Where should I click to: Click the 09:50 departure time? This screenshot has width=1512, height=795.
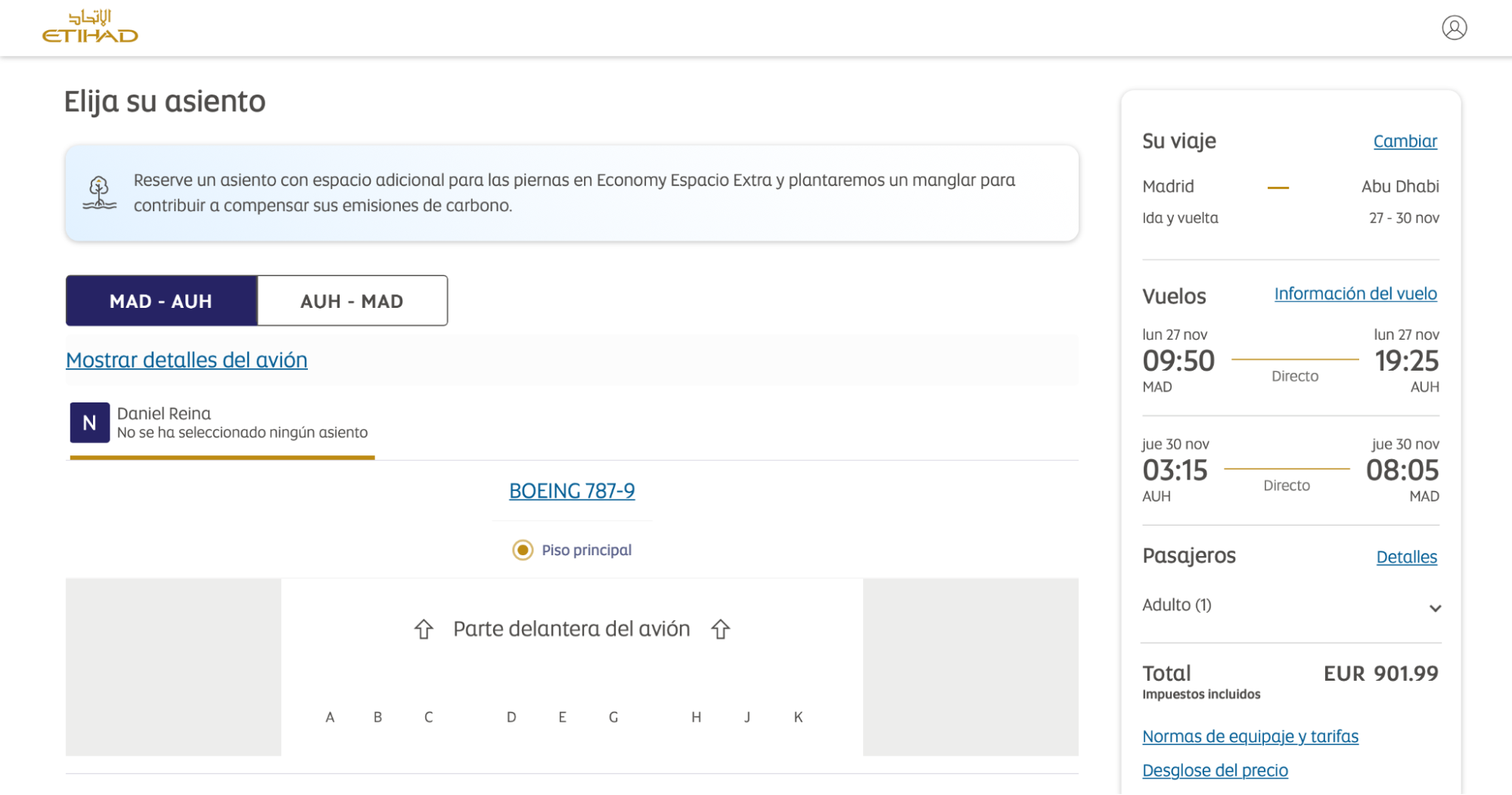(1178, 361)
